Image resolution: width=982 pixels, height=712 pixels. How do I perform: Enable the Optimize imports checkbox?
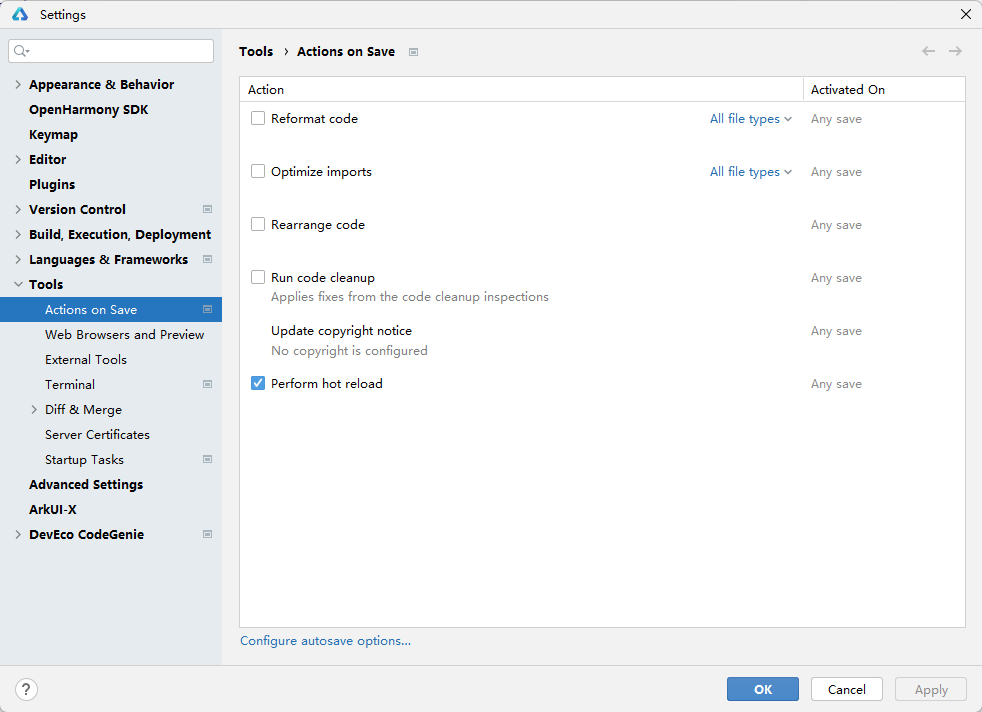(258, 171)
